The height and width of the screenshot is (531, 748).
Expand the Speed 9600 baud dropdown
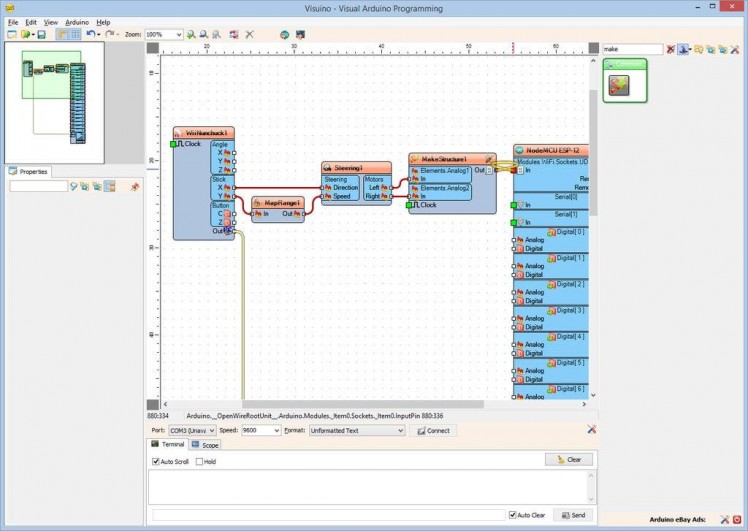275,431
